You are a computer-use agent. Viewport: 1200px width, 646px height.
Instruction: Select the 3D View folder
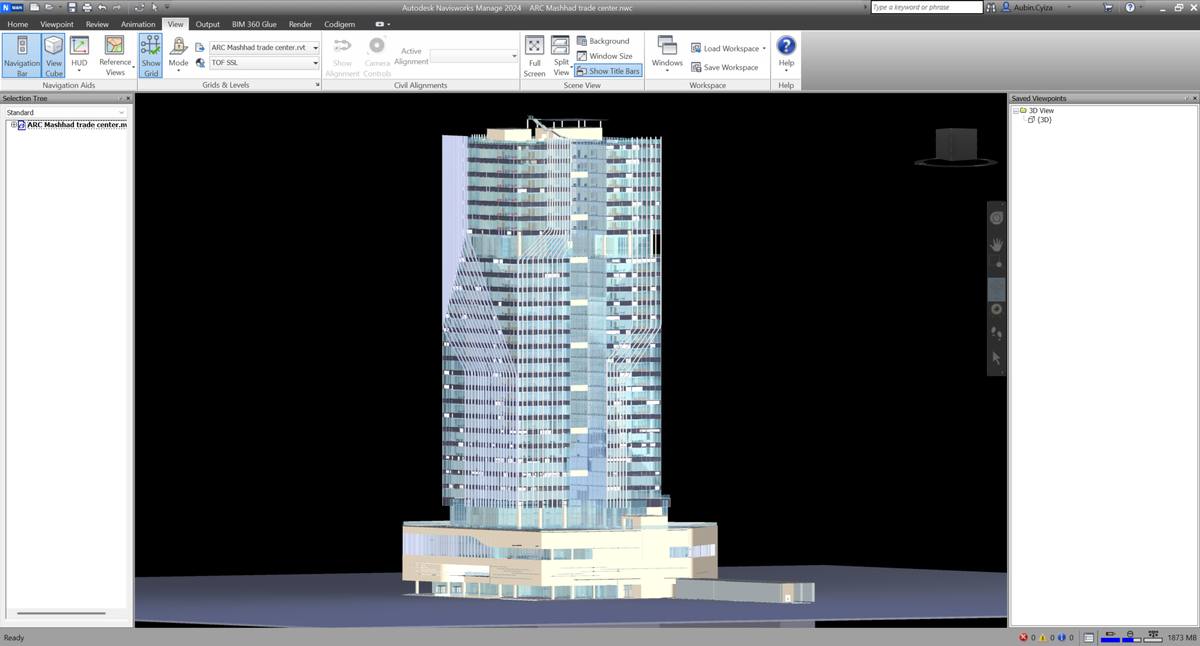(1041, 111)
